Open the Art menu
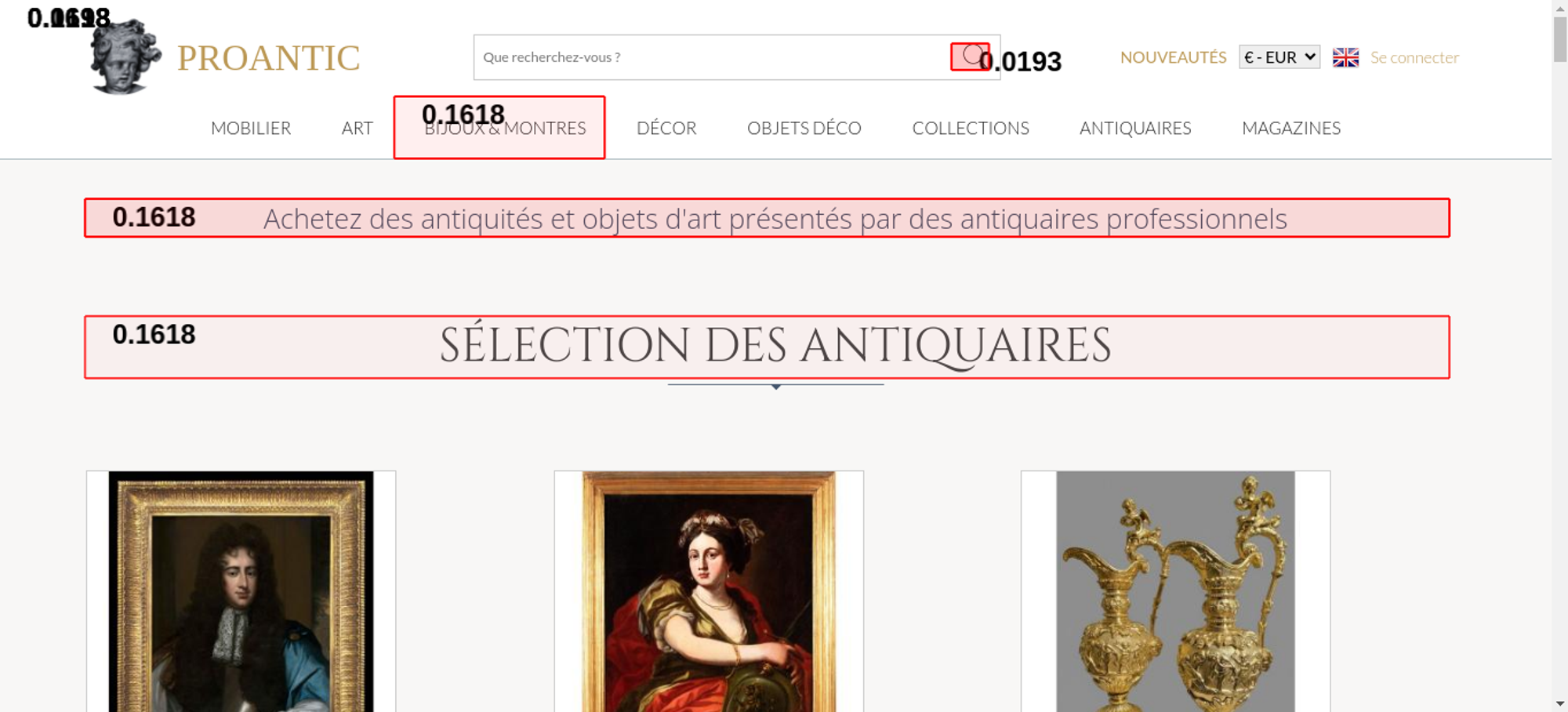This screenshot has width=1568, height=712. coord(357,128)
